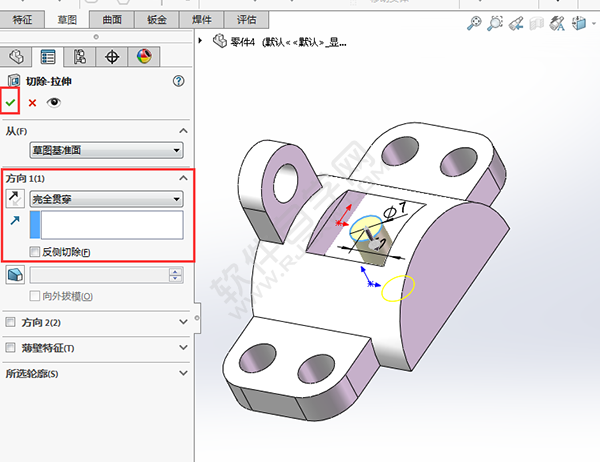600x462 pixels.
Task: Click direction of extrusion selection box
Action: coord(106,225)
